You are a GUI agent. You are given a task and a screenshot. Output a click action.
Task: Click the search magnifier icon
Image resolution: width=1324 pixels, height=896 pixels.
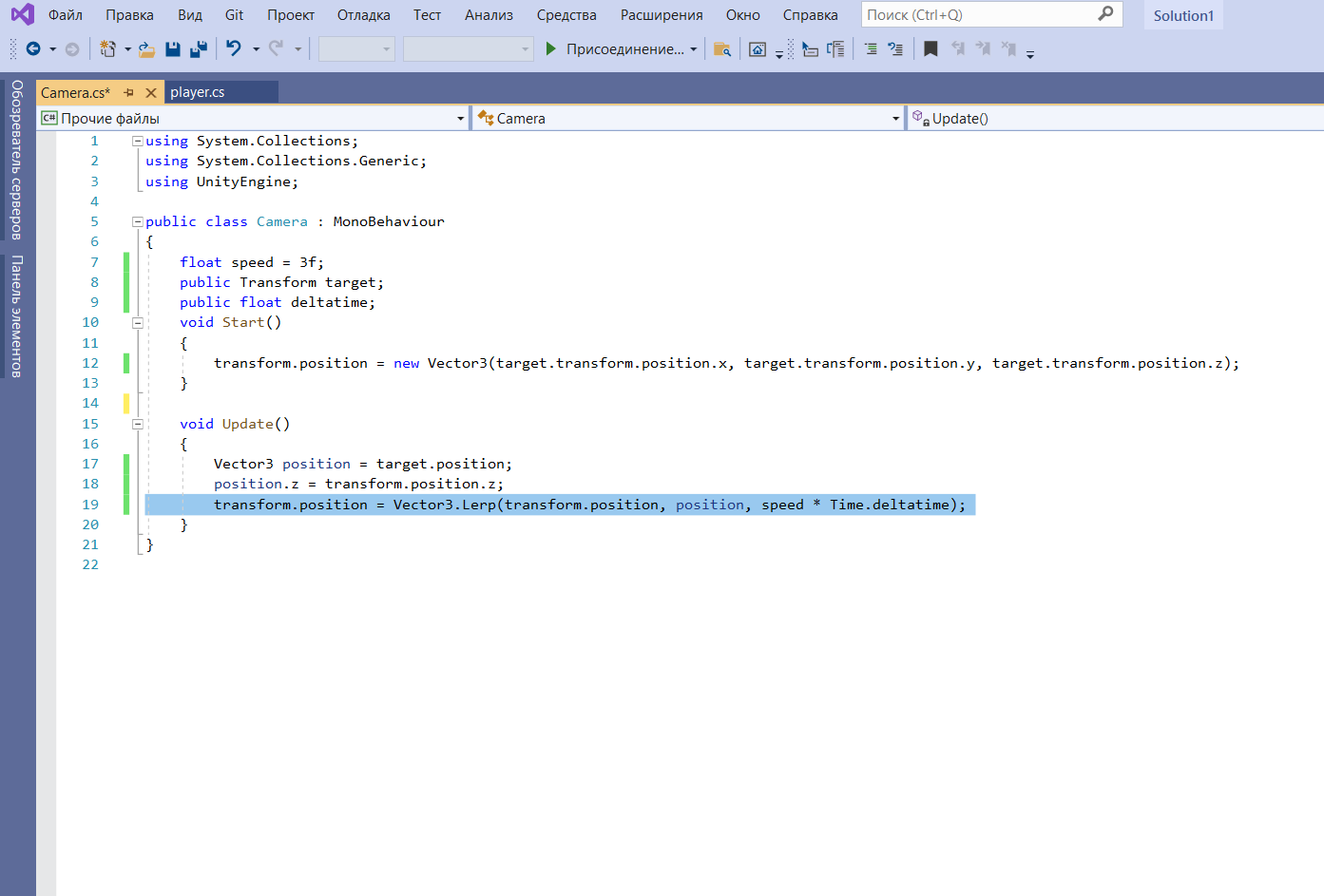pyautogui.click(x=1105, y=14)
